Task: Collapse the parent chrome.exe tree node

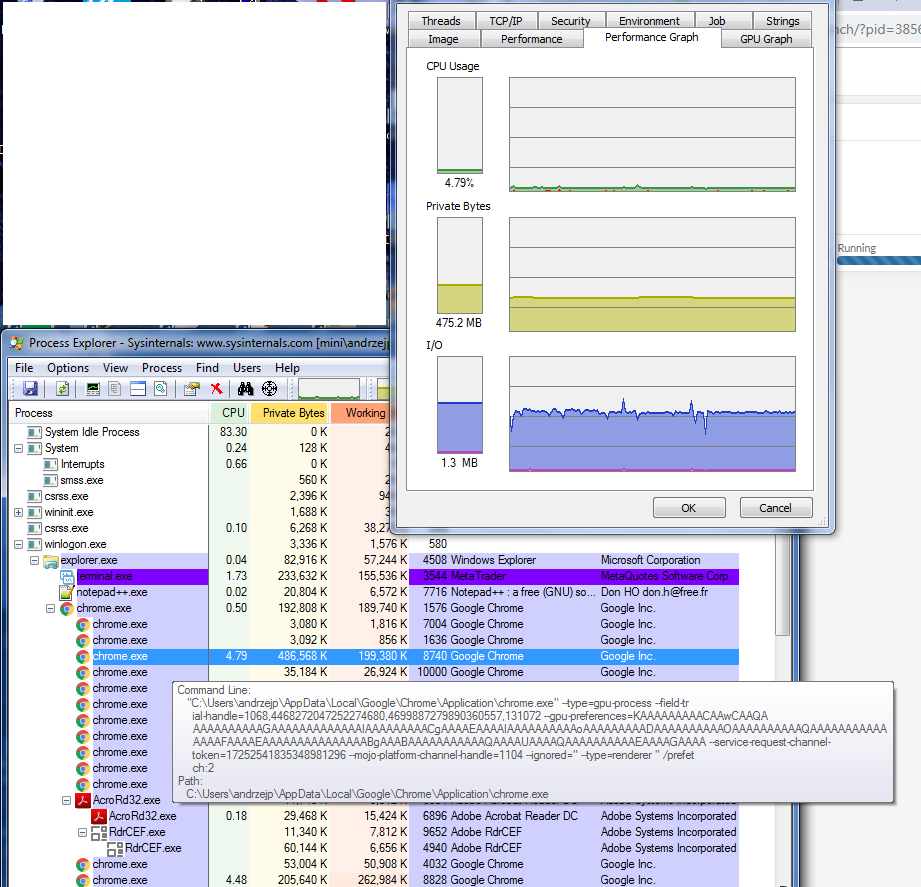Action: coord(51,609)
